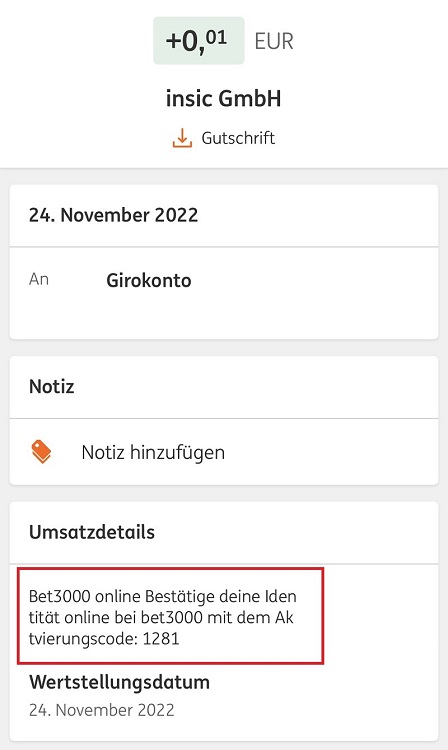The height and width of the screenshot is (750, 448).
Task: Select the Bet3000 online Bestätige text line
Action: coord(163,596)
